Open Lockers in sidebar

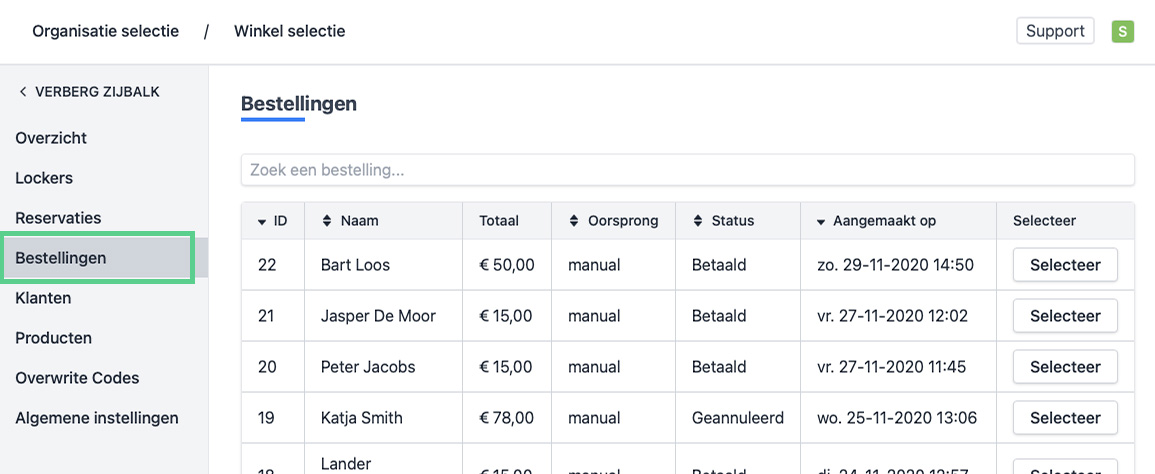click(44, 178)
